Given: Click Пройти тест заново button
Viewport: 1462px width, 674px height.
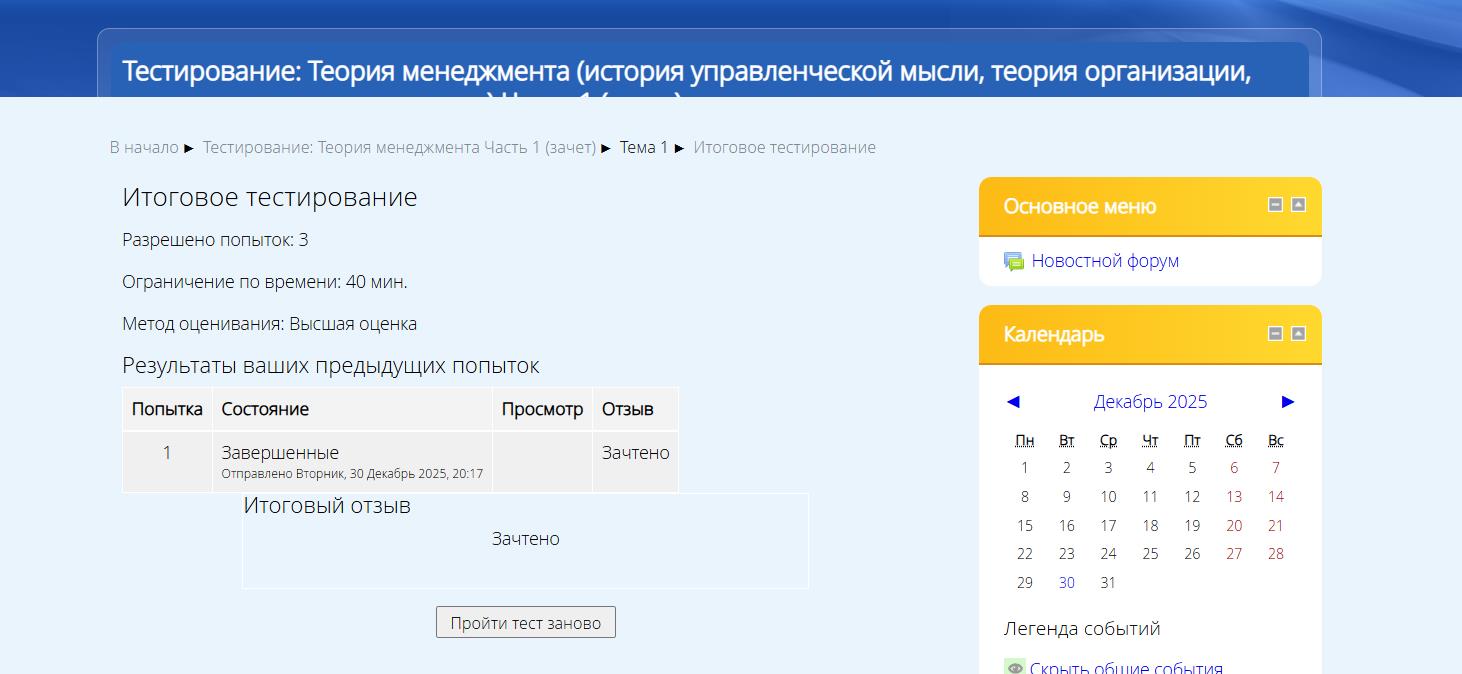Looking at the screenshot, I should [526, 622].
